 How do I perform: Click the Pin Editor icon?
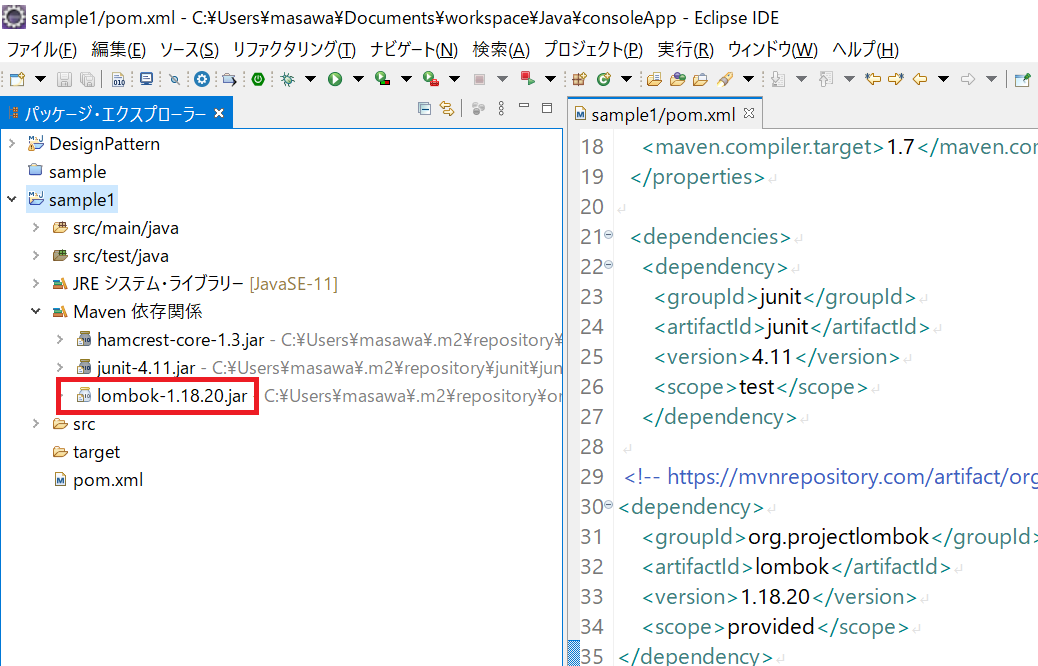point(1022,79)
